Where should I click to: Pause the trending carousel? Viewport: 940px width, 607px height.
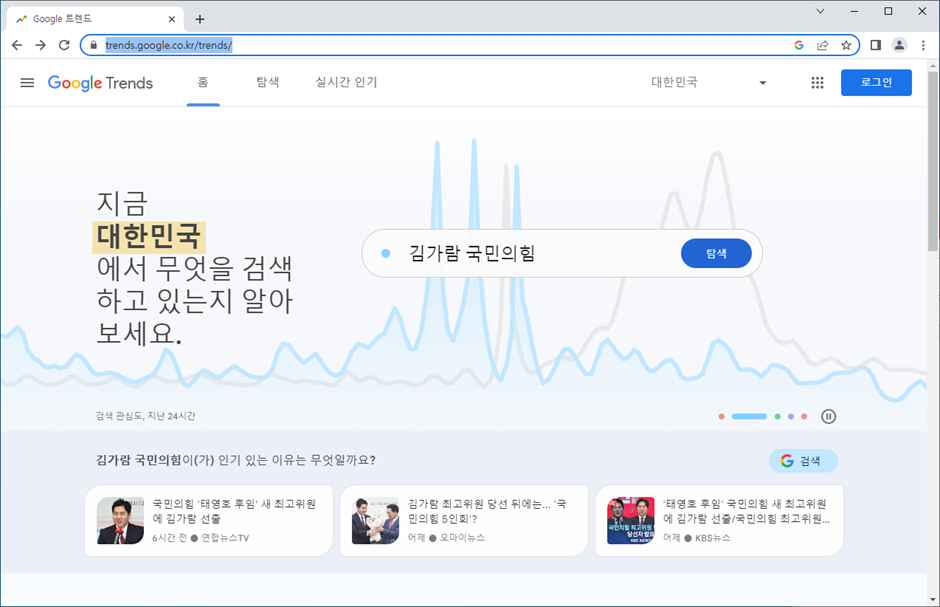click(828, 416)
